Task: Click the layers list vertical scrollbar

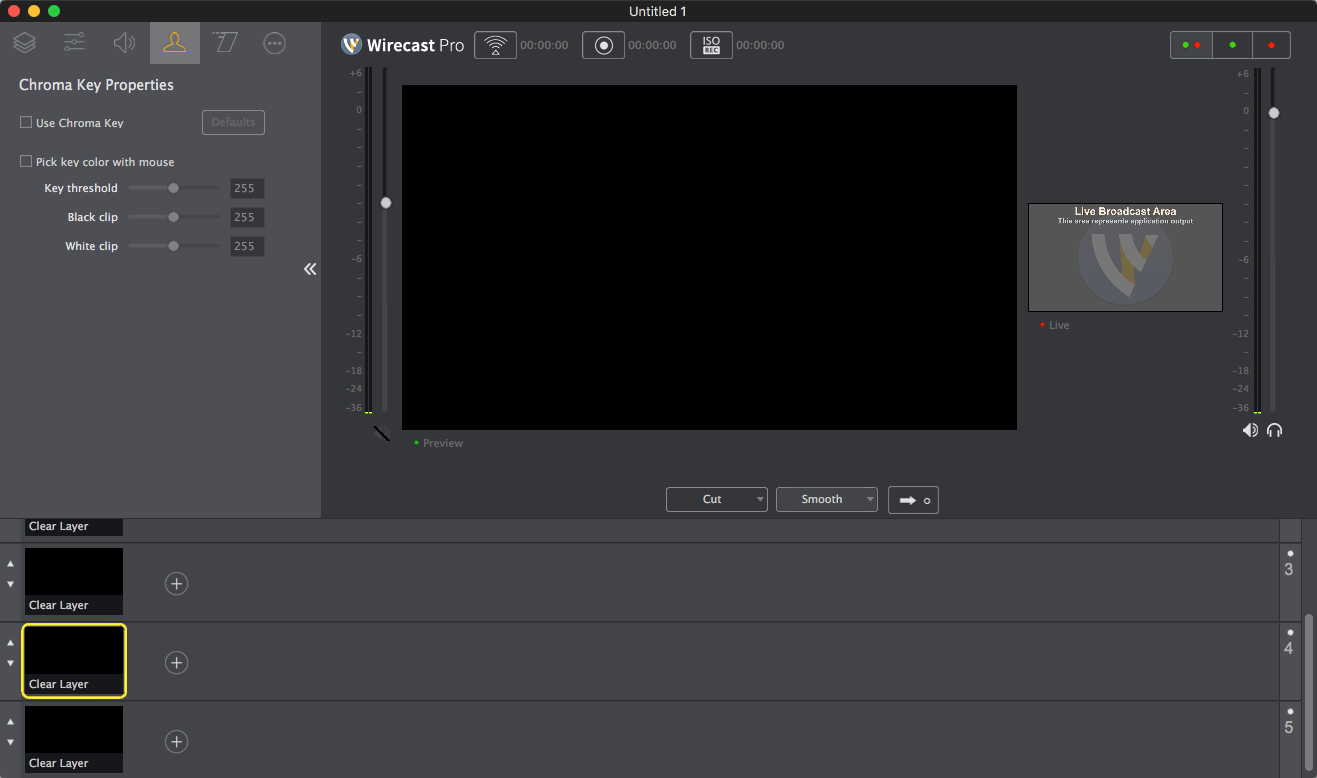Action: click(x=1309, y=690)
